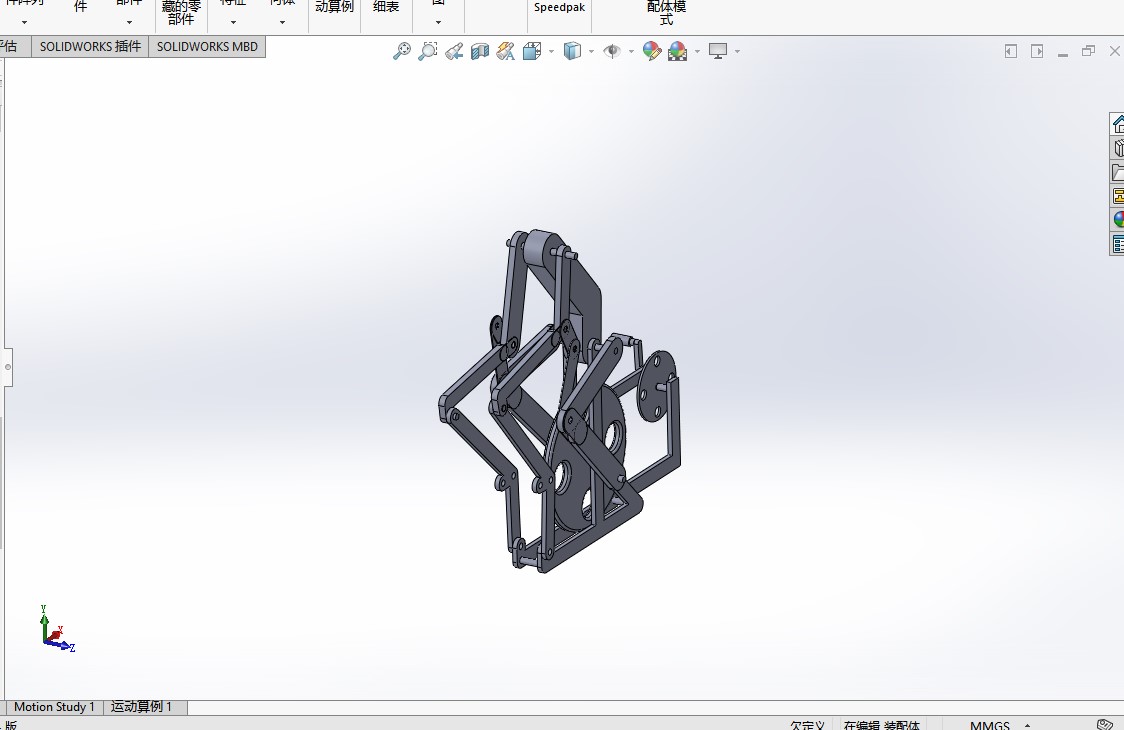Open the Design Library task pane tab

tap(1118, 148)
